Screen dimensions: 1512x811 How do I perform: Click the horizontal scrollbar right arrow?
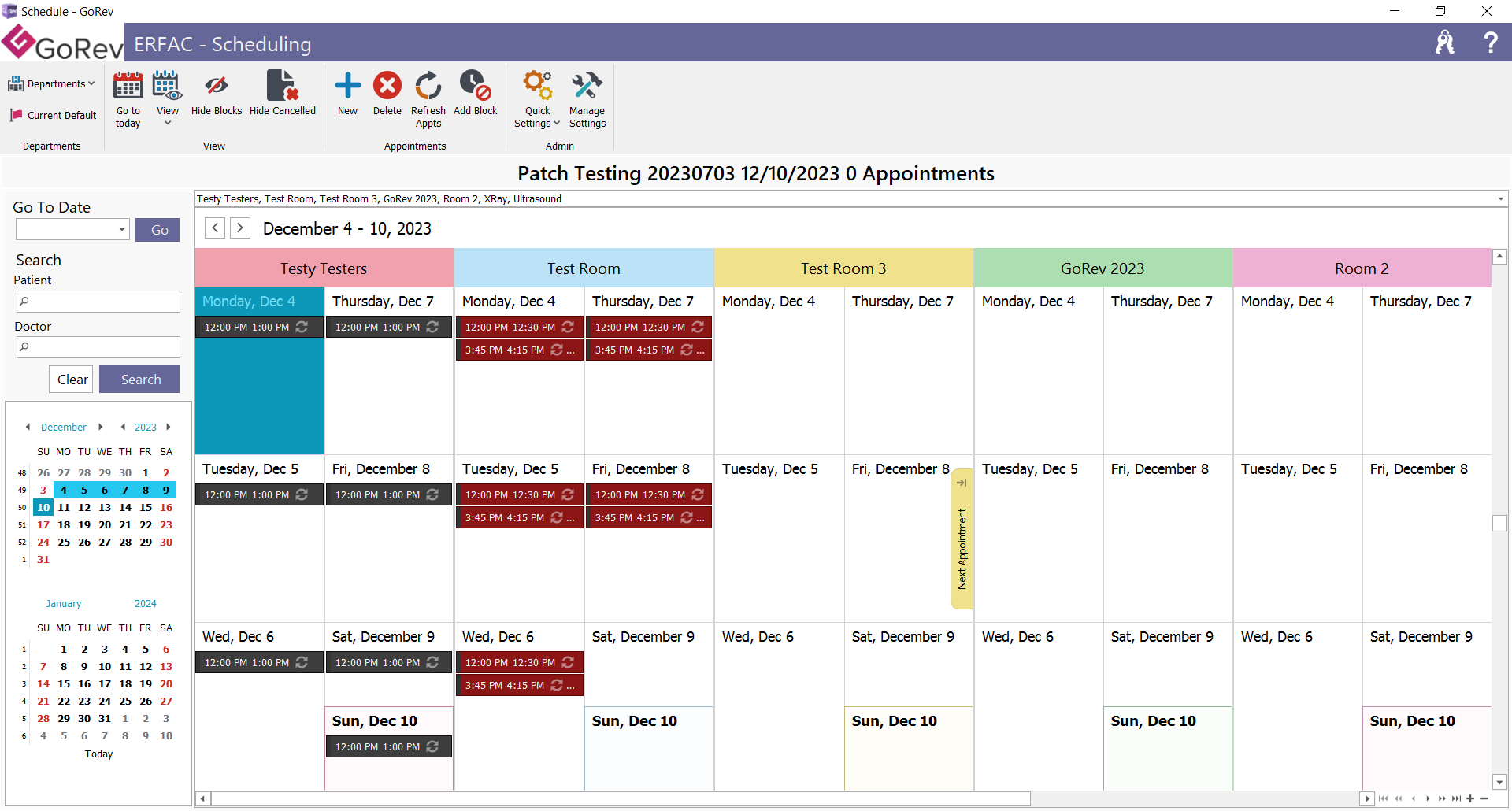[x=1367, y=798]
